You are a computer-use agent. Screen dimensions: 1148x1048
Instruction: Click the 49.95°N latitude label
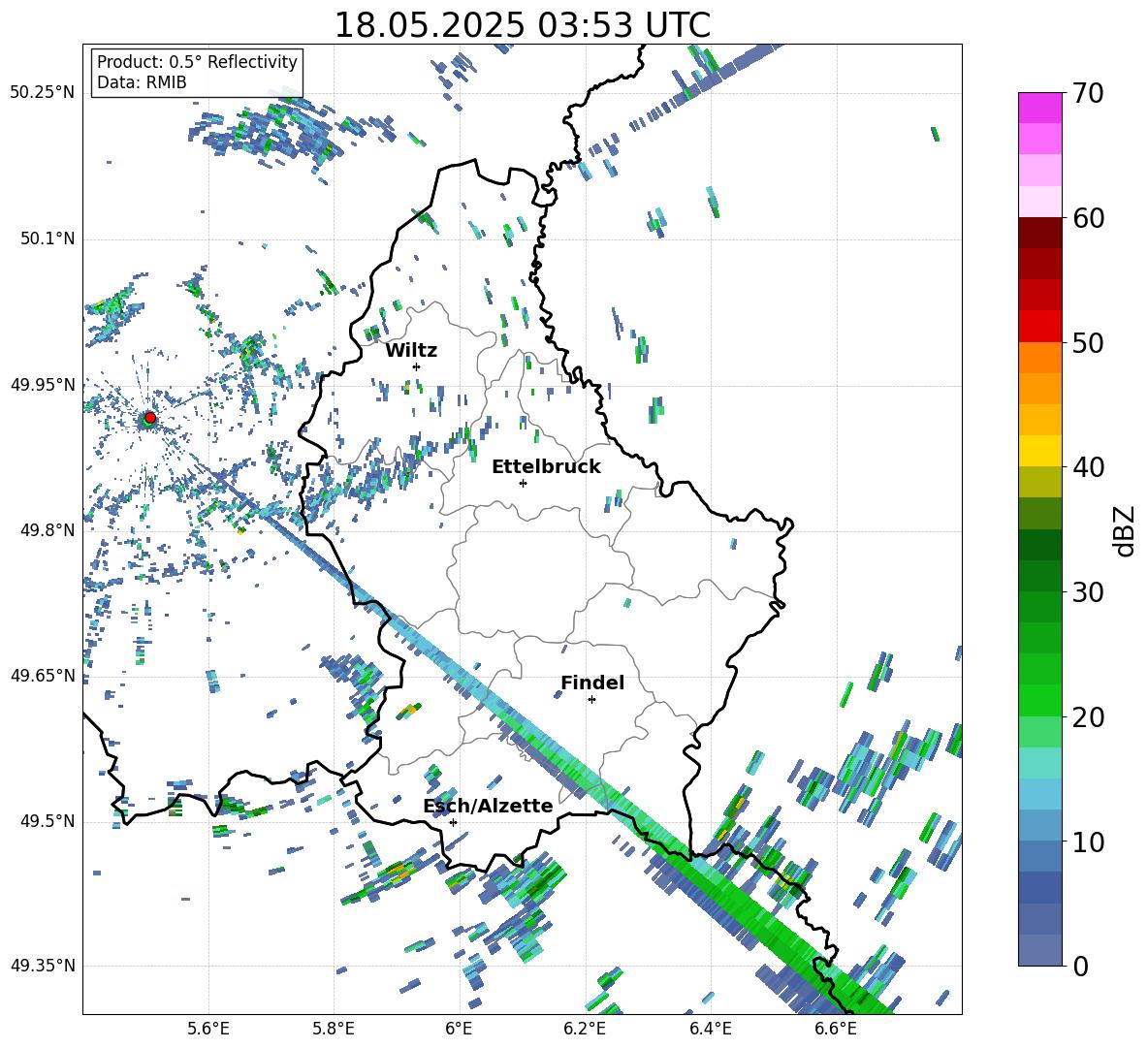(43, 385)
